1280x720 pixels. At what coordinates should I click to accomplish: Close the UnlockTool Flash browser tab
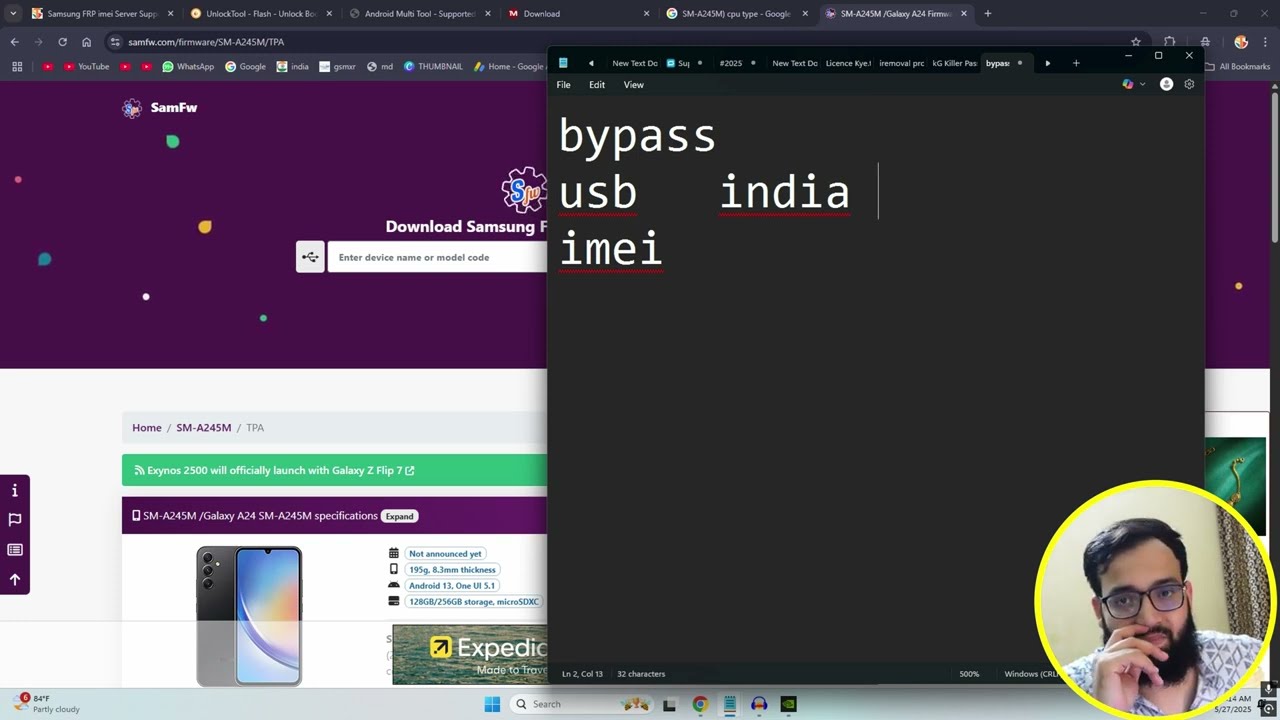pyautogui.click(x=329, y=14)
